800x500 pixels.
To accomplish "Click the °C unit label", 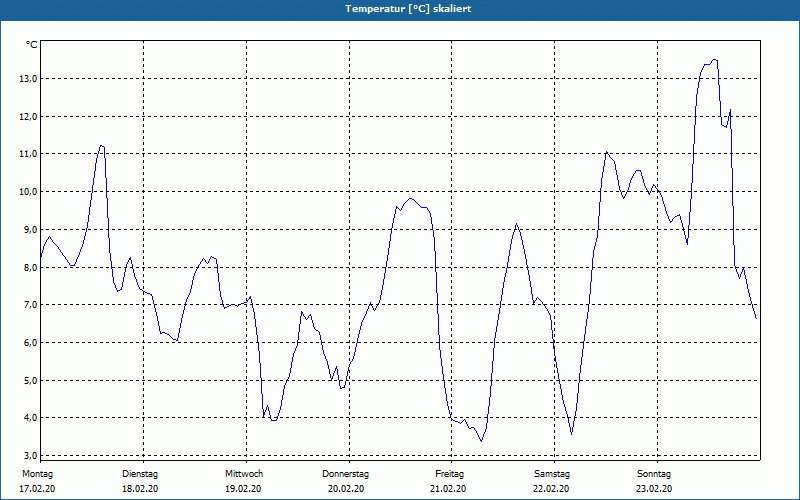I will [x=32, y=45].
